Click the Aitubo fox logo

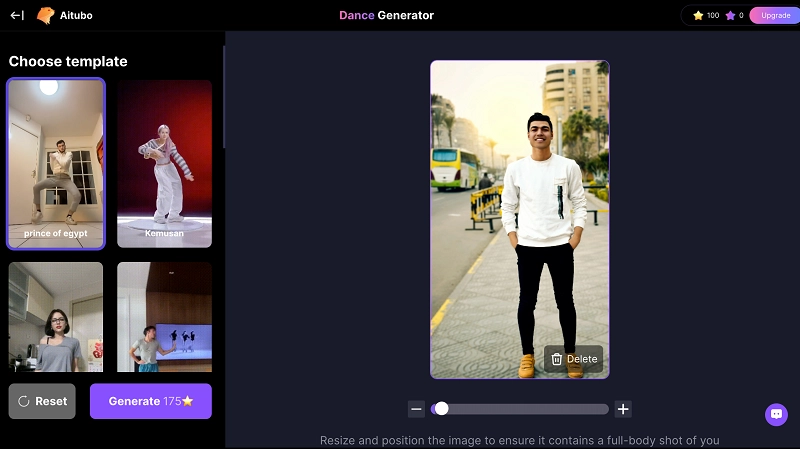(x=46, y=15)
